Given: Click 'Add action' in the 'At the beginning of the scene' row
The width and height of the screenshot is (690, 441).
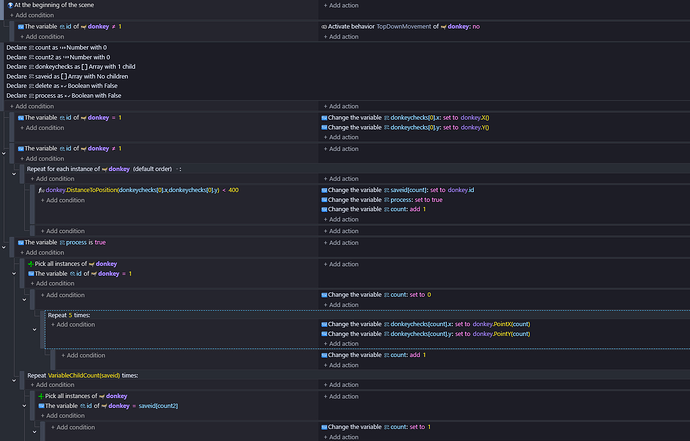Looking at the screenshot, I should pyautogui.click(x=341, y=6).
